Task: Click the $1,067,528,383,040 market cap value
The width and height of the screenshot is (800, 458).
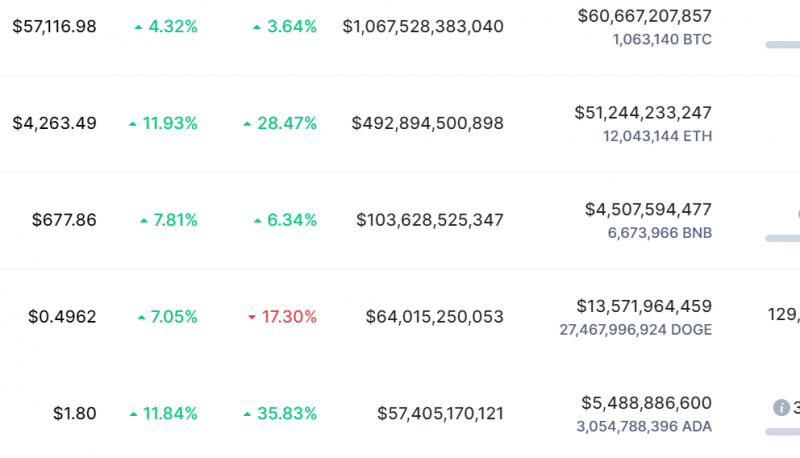Action: click(x=423, y=27)
